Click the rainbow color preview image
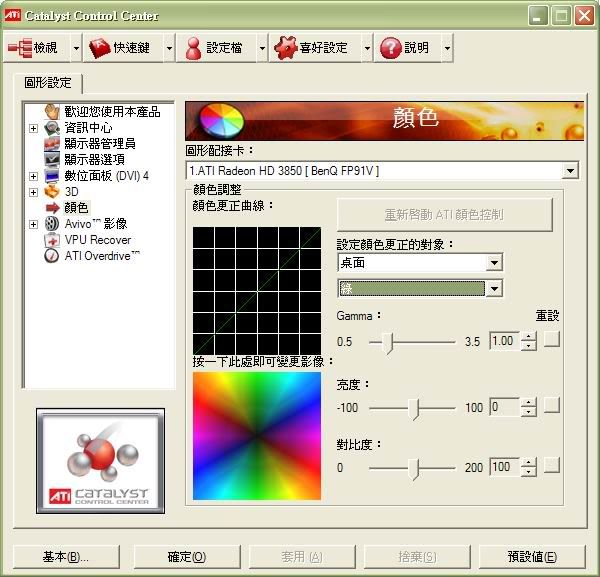The width and height of the screenshot is (600, 577). pos(257,435)
